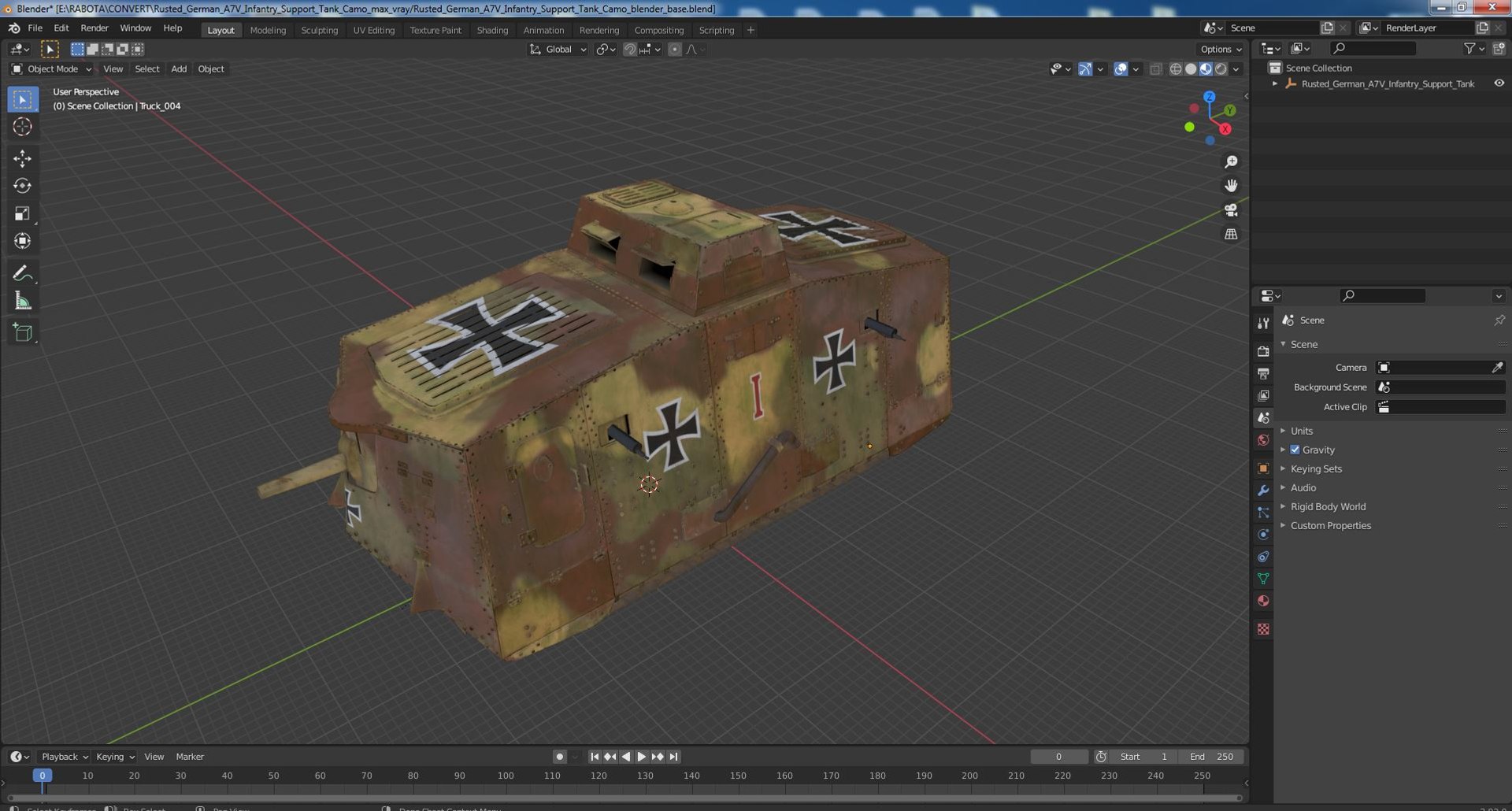Viewport: 1512px width, 811px height.
Task: Jump to the timeline end frame
Action: click(673, 757)
